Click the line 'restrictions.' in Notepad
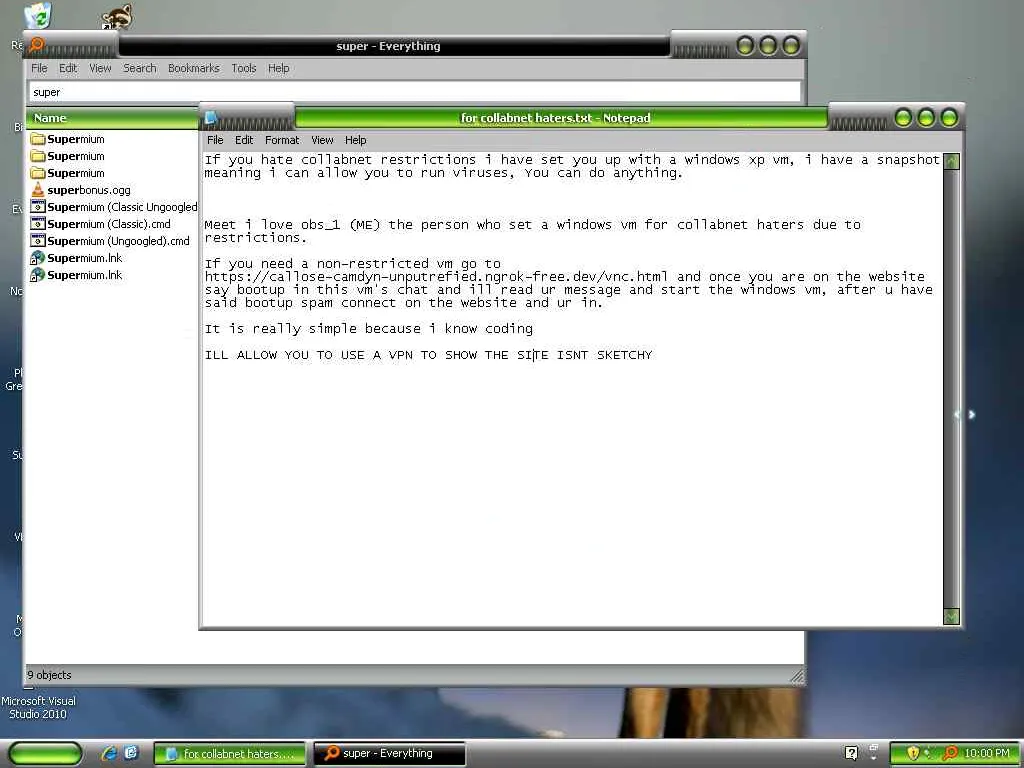Viewport: 1024px width, 768px height. pyautogui.click(x=255, y=238)
